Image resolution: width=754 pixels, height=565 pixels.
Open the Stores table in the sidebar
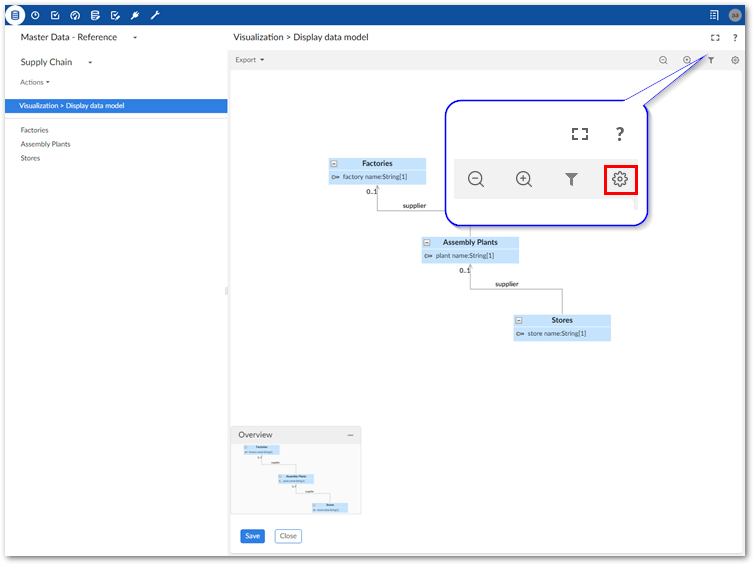(x=30, y=158)
